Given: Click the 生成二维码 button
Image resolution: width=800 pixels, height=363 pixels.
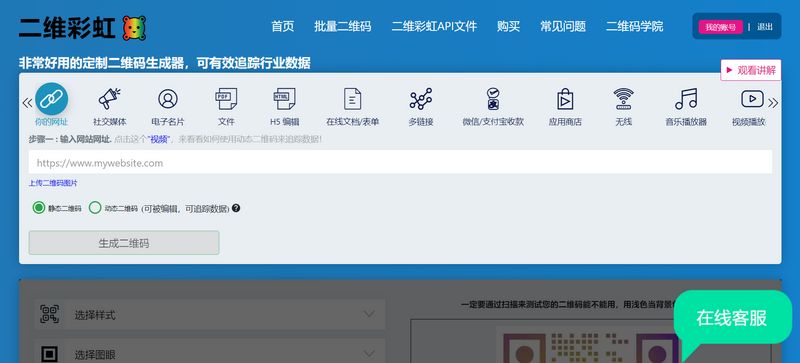Looking at the screenshot, I should click(x=124, y=243).
